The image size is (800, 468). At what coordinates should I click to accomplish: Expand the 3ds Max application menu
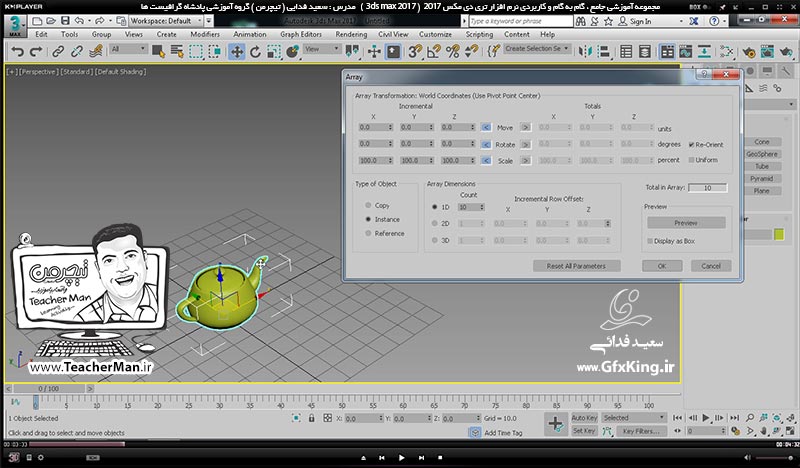[x=15, y=26]
